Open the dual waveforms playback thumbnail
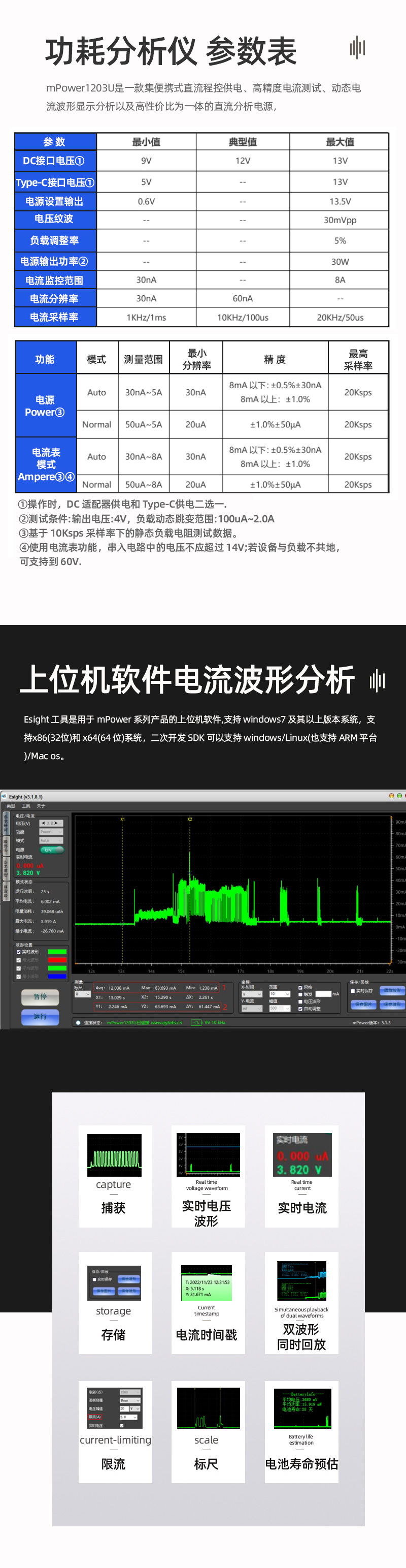This screenshot has height=1568, width=406. click(301, 1281)
